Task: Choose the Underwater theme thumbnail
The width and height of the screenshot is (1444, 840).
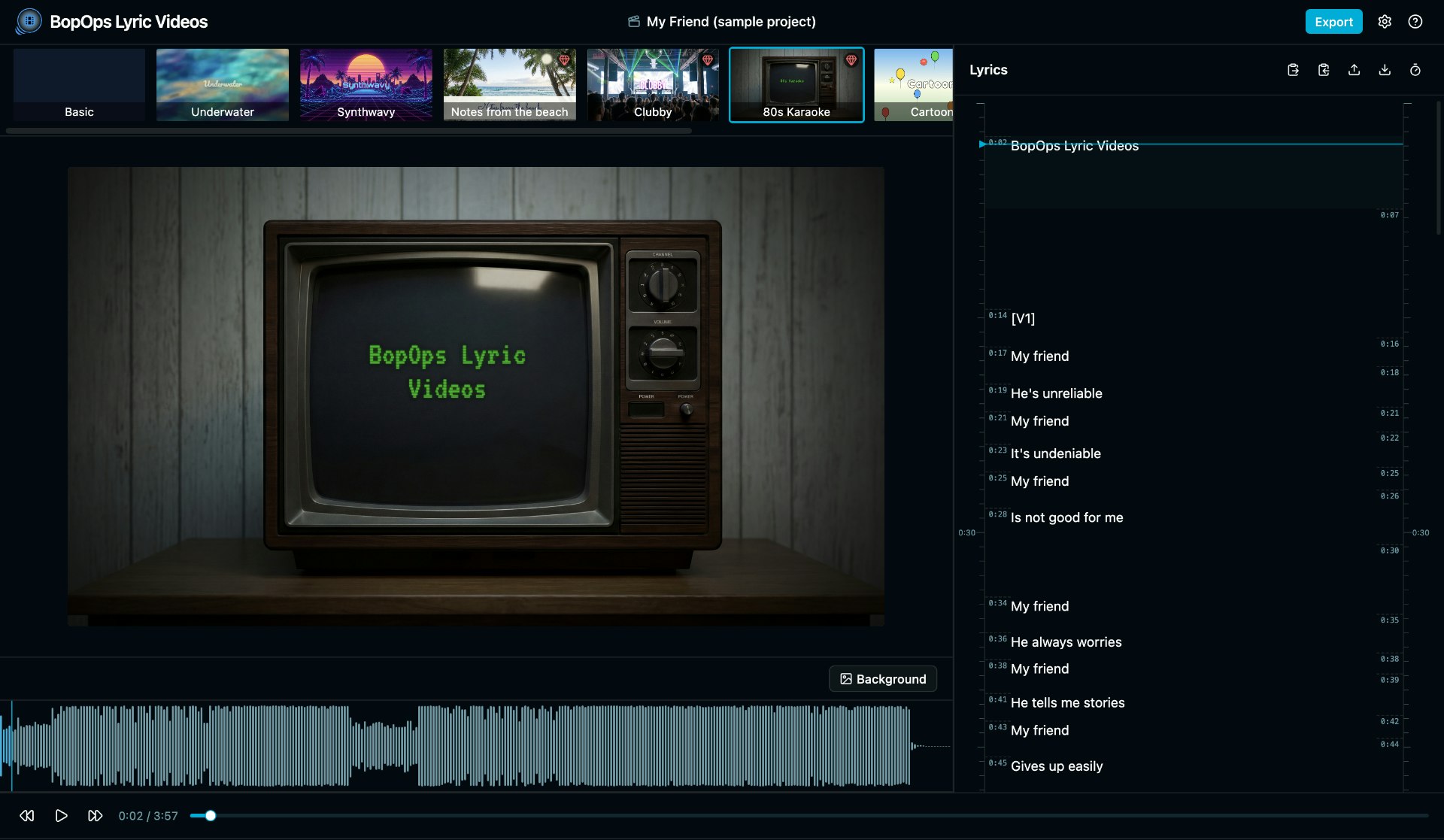Action: point(223,84)
